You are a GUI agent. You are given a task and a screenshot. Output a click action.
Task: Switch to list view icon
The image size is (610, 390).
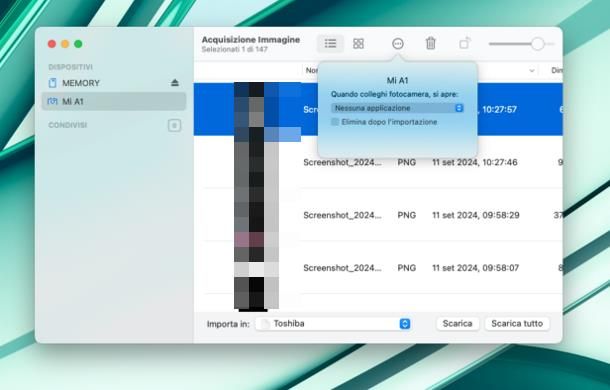tap(330, 44)
